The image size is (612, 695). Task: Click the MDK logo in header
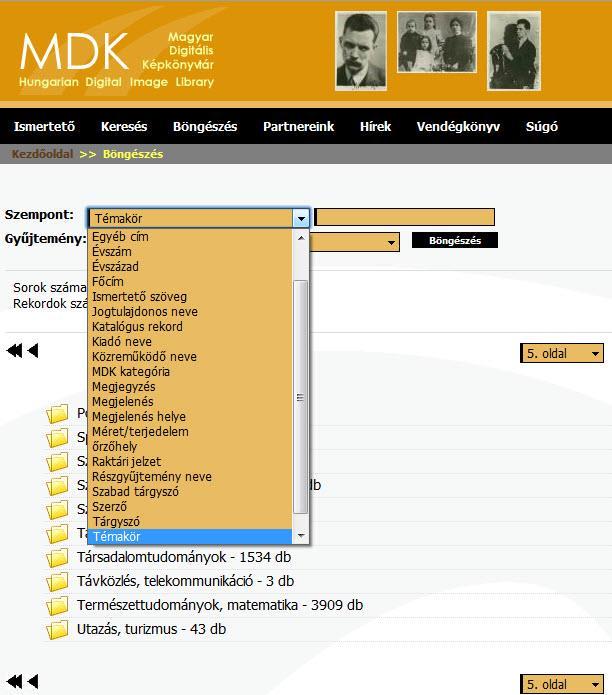pyautogui.click(x=117, y=59)
